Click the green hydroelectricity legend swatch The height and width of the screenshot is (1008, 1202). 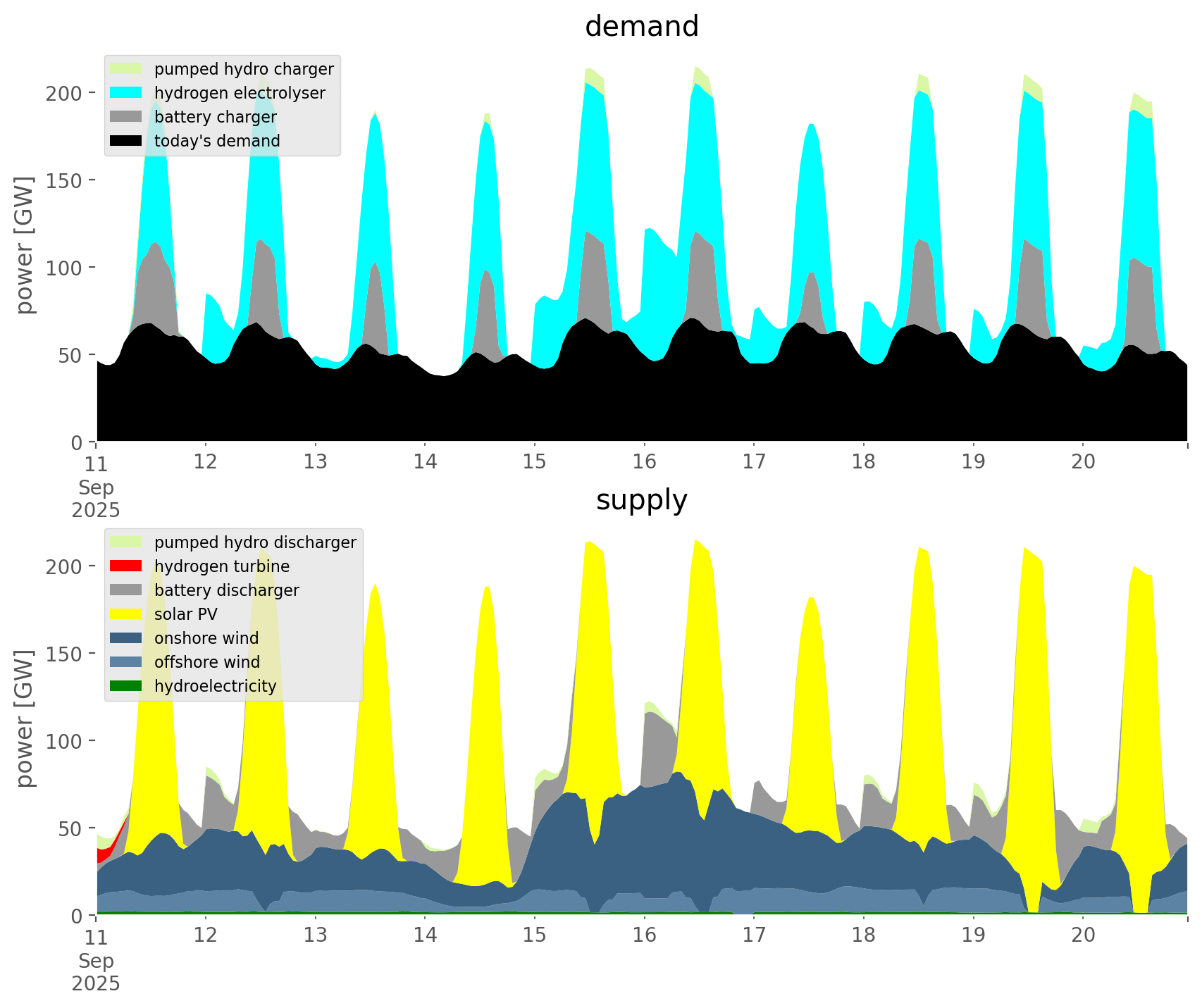click(126, 686)
